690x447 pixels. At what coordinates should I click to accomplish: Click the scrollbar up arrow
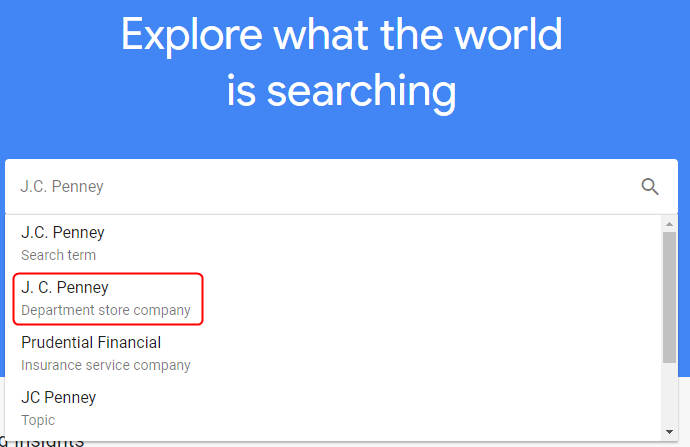(669, 224)
